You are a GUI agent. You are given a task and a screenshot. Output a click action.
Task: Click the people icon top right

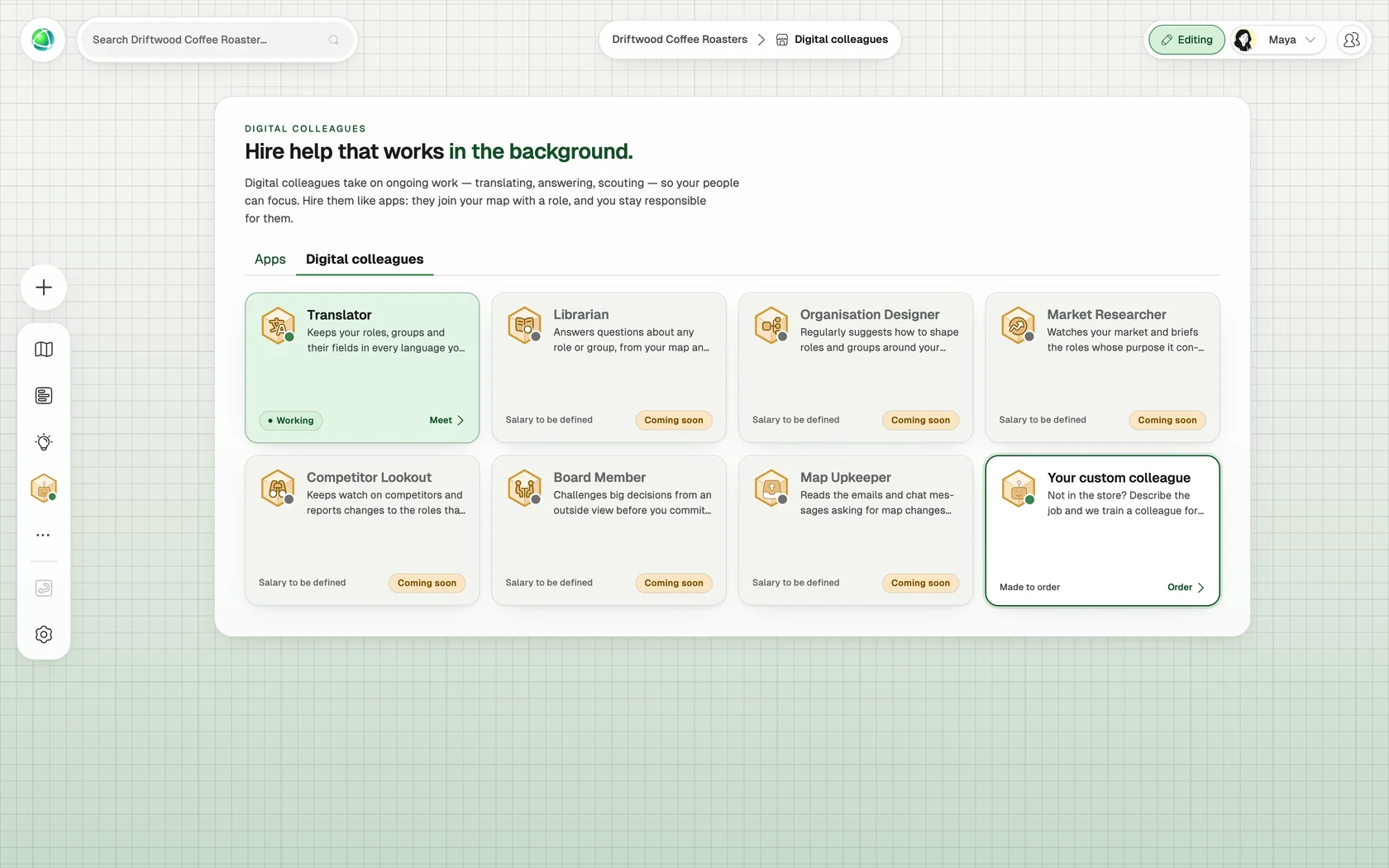click(1352, 40)
